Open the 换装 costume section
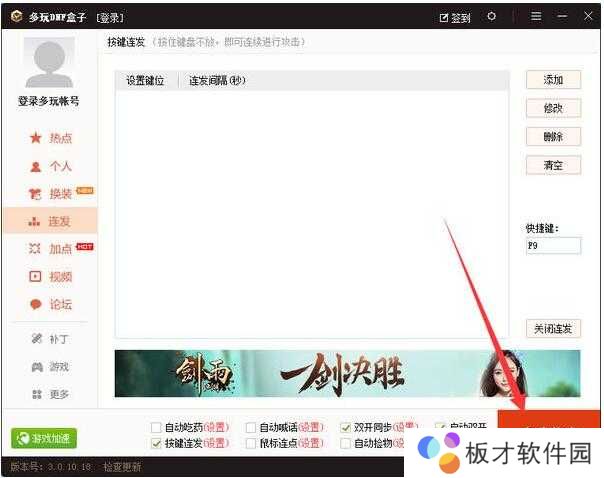Screen dimensions: 604x478 point(52,194)
